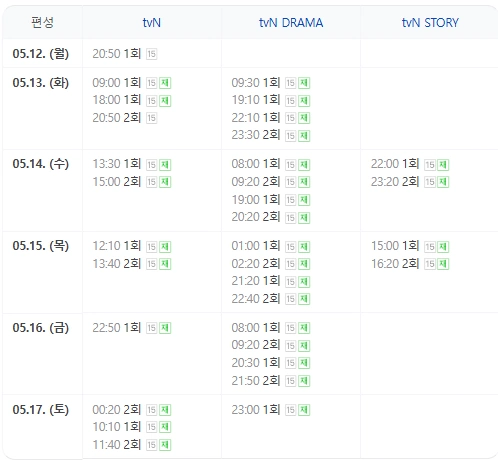Click the rerun badge on tvN 05.16 22:50
The width and height of the screenshot is (498, 463).
165,328
